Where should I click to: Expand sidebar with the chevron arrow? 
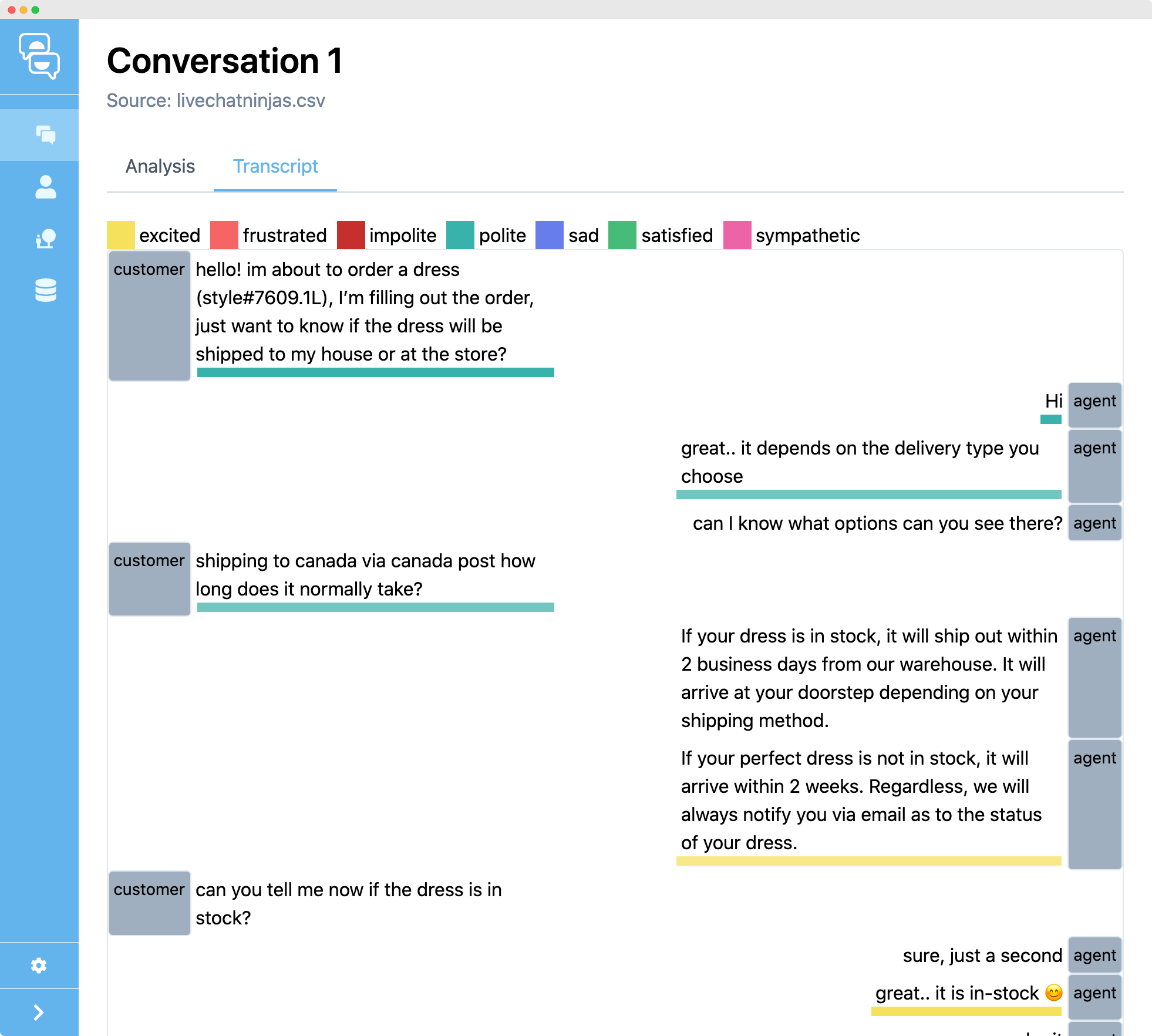[39, 1013]
